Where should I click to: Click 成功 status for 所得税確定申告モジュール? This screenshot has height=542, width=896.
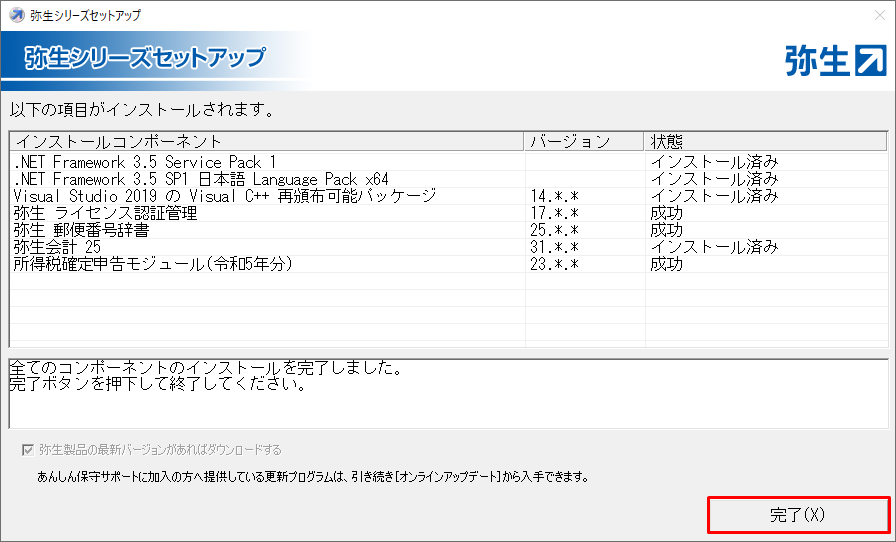click(x=666, y=264)
